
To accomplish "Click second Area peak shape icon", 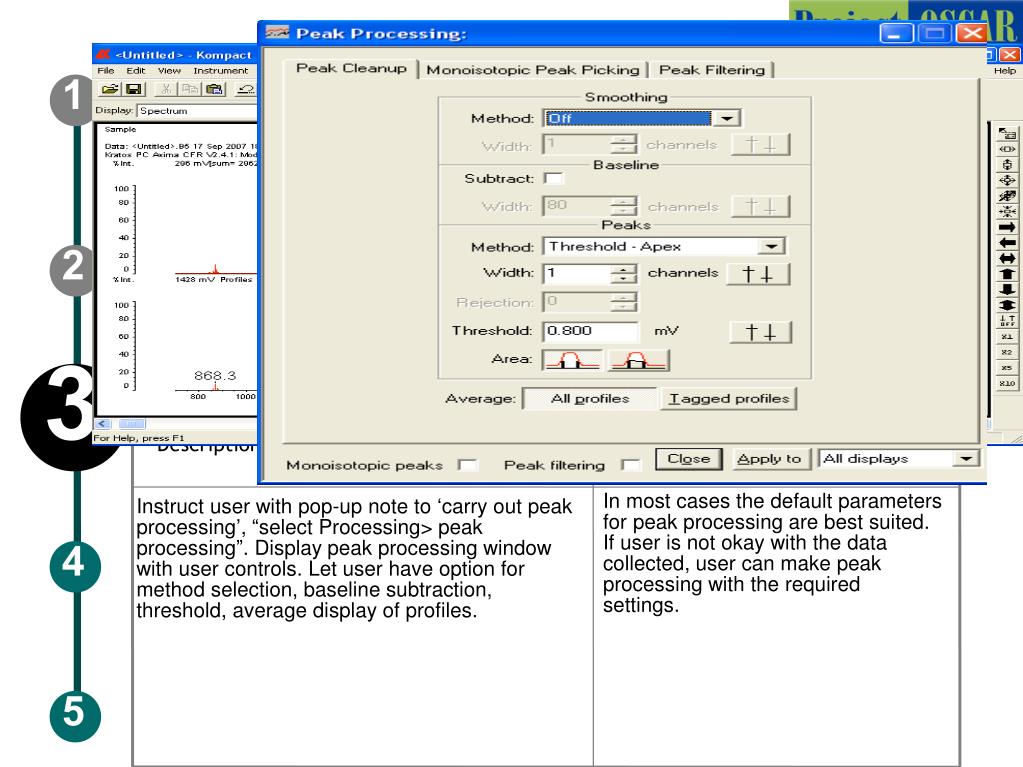I will tap(639, 360).
